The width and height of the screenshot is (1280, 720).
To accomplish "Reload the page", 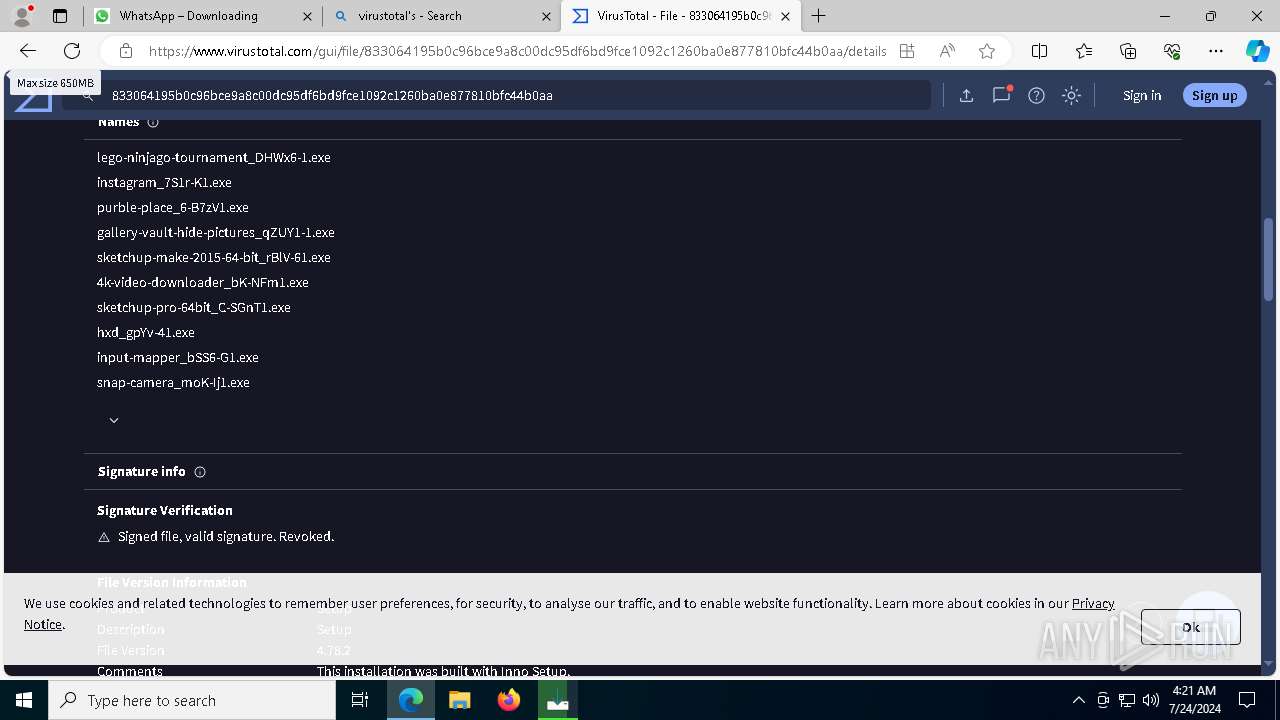I will (72, 51).
